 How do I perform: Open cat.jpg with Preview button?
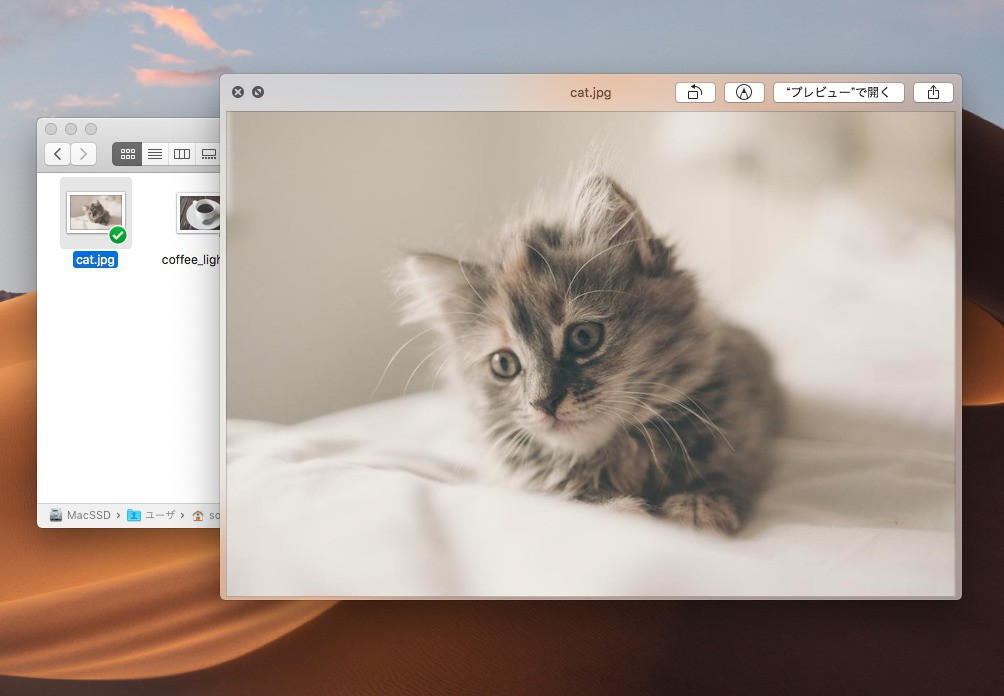point(838,92)
